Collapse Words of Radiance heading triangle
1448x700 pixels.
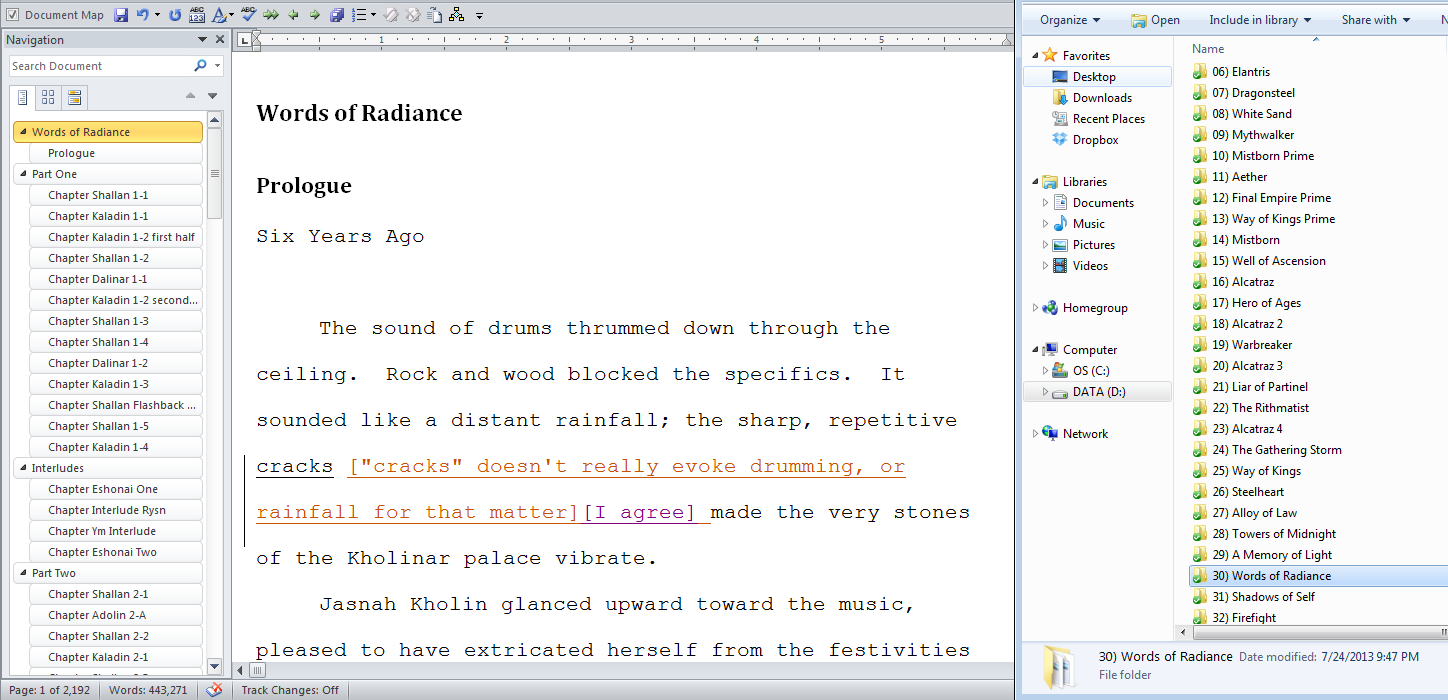(23, 132)
